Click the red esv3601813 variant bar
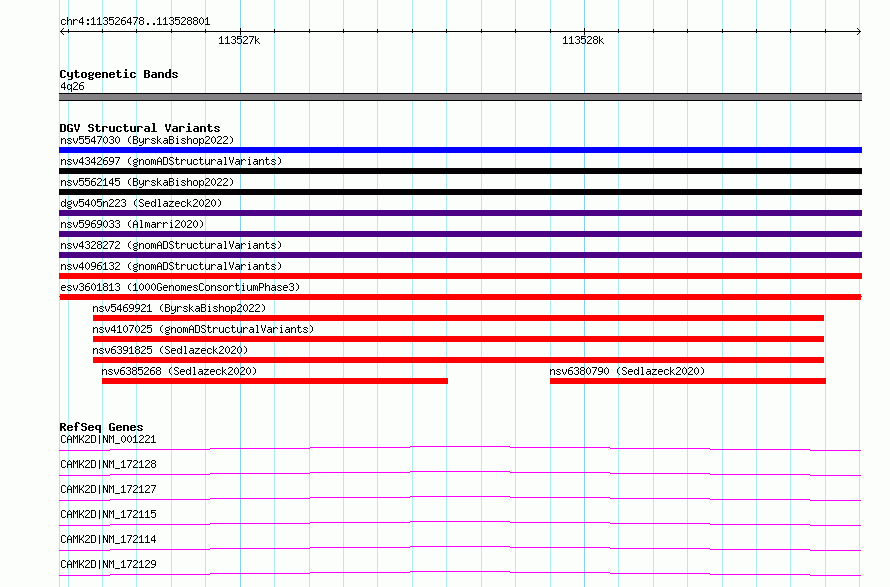 click(460, 297)
